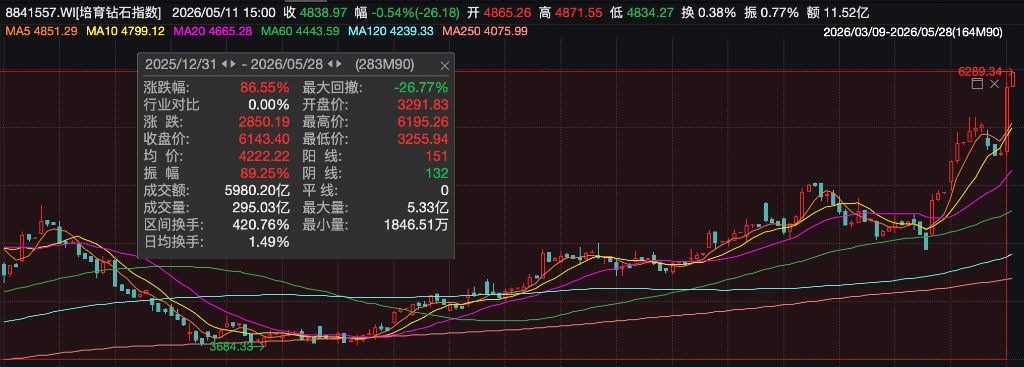
Task: Click the 最大量 value 5.33亿
Action: (427, 208)
